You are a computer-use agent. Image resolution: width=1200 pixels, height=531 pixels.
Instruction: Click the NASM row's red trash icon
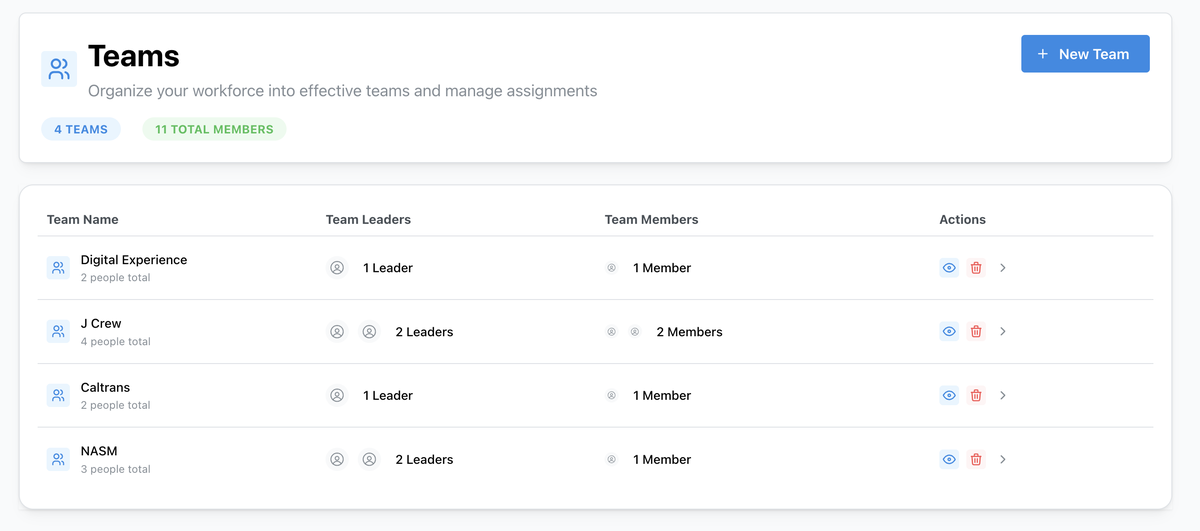point(976,460)
